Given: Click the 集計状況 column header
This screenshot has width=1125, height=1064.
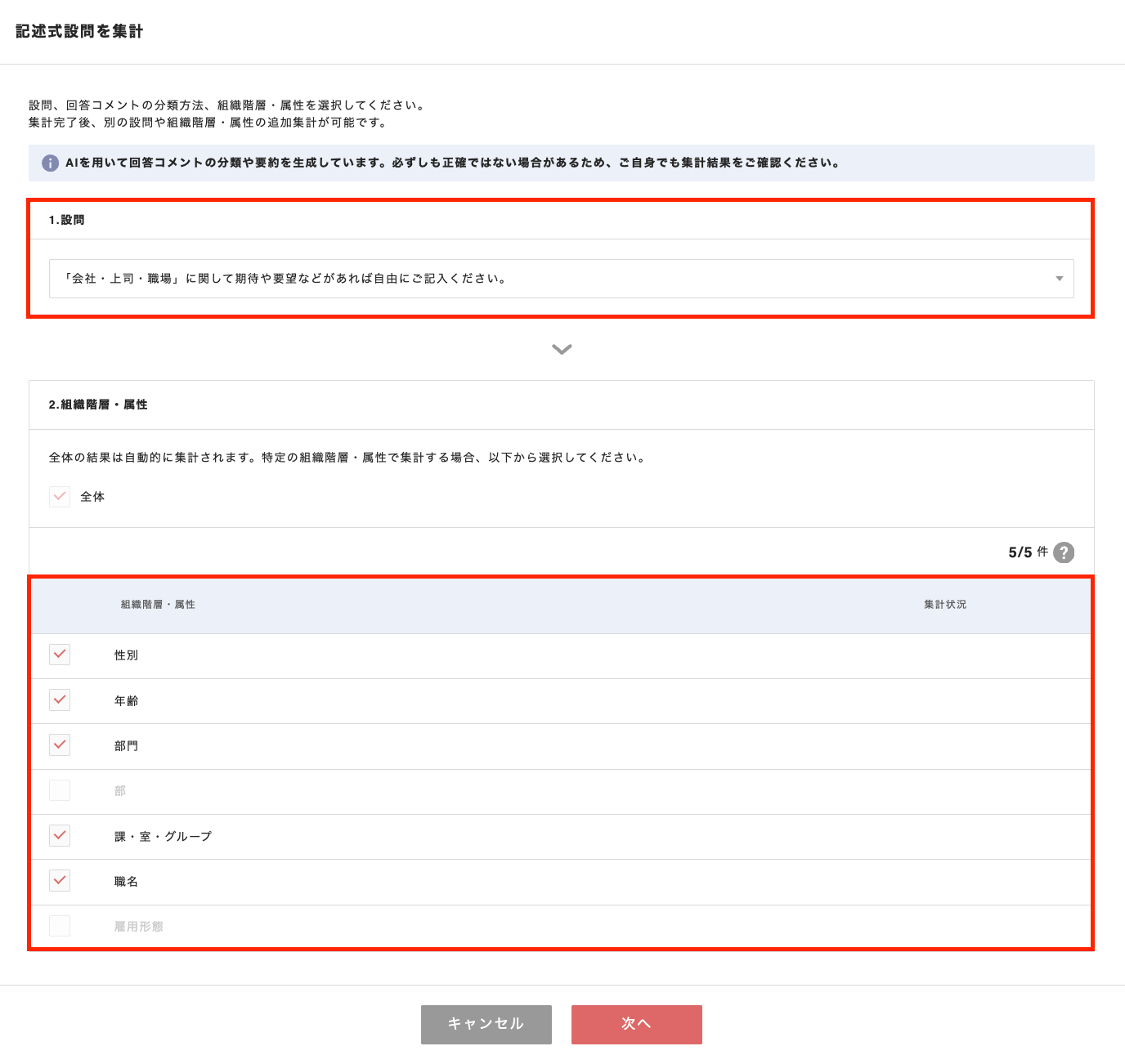Looking at the screenshot, I should pyautogui.click(x=945, y=605).
